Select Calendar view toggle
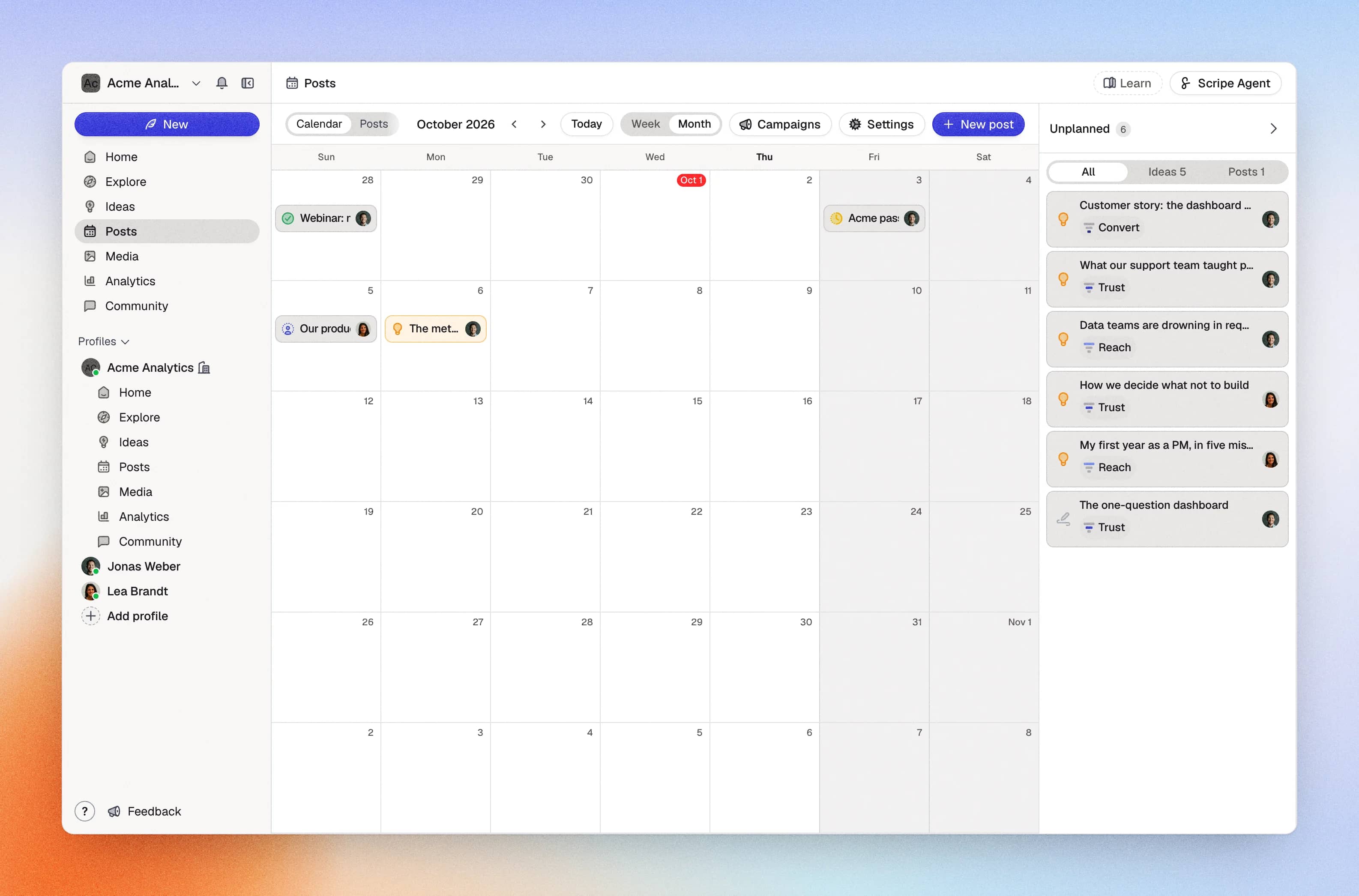 (x=319, y=124)
